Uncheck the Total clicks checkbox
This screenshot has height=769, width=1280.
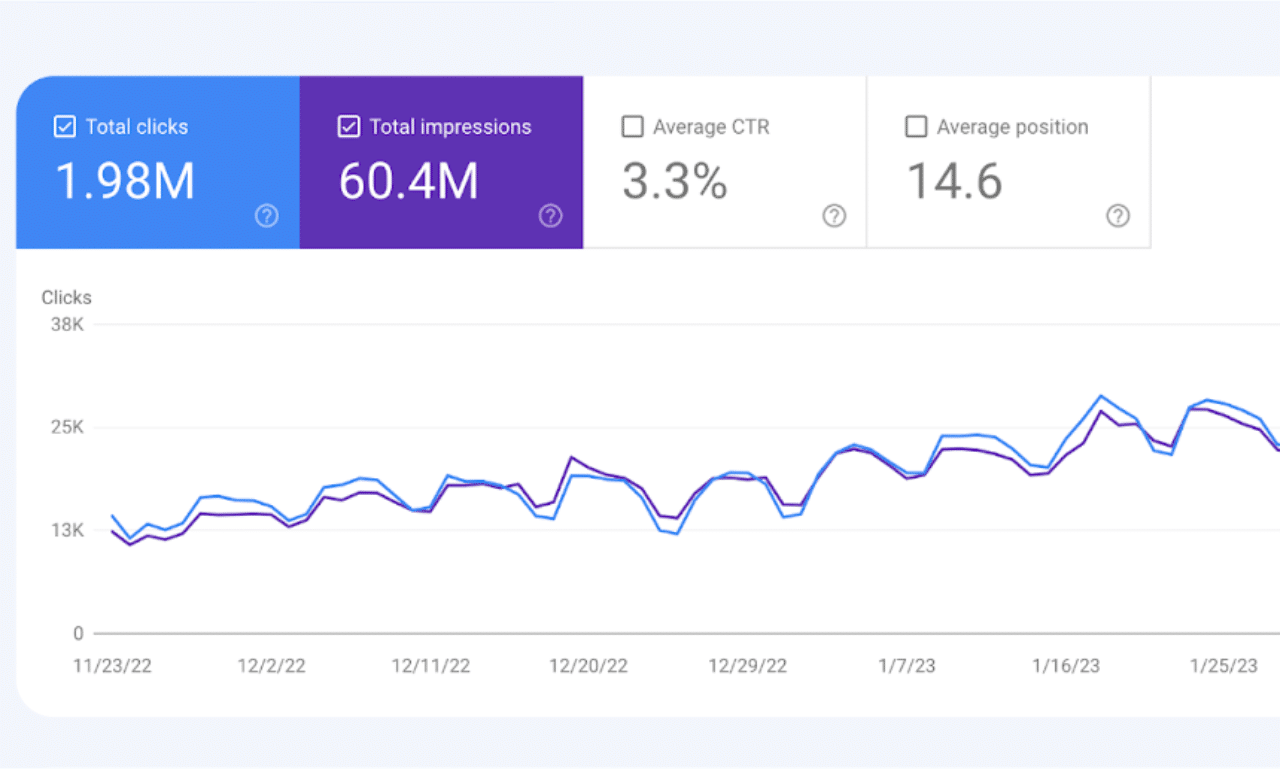tap(65, 127)
